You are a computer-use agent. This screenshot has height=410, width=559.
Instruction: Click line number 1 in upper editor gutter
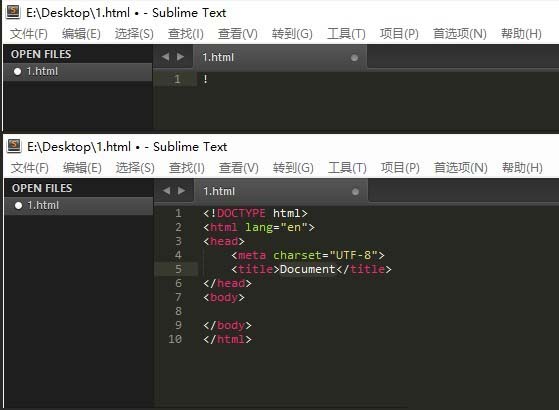177,79
